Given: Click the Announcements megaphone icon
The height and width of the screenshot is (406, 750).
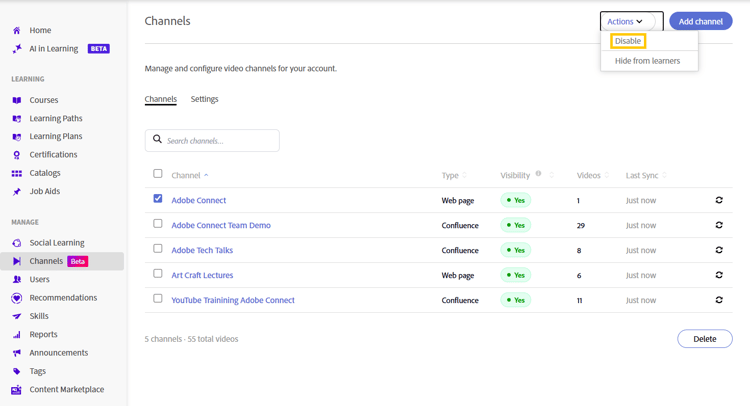Looking at the screenshot, I should (17, 353).
